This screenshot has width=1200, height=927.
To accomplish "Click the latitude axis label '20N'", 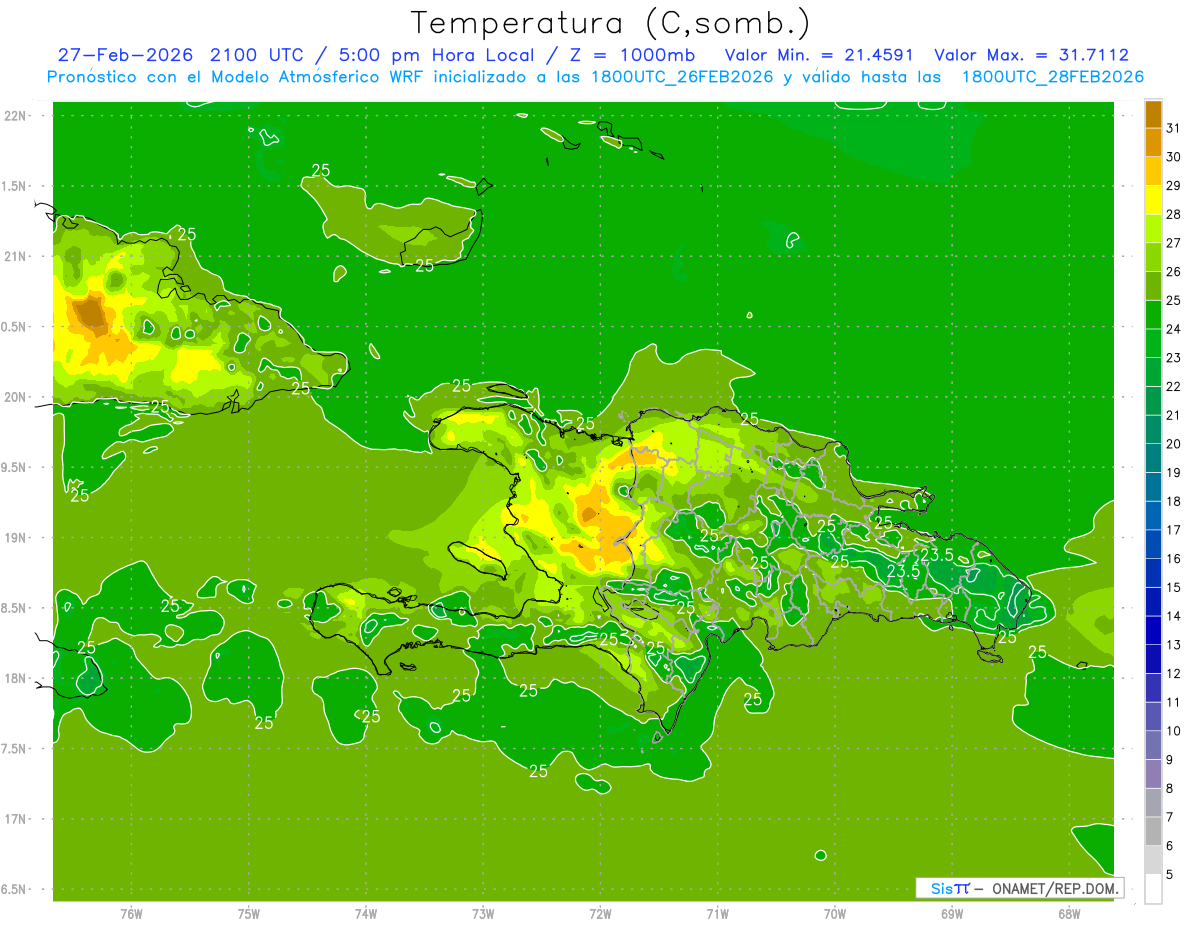I will click(17, 397).
